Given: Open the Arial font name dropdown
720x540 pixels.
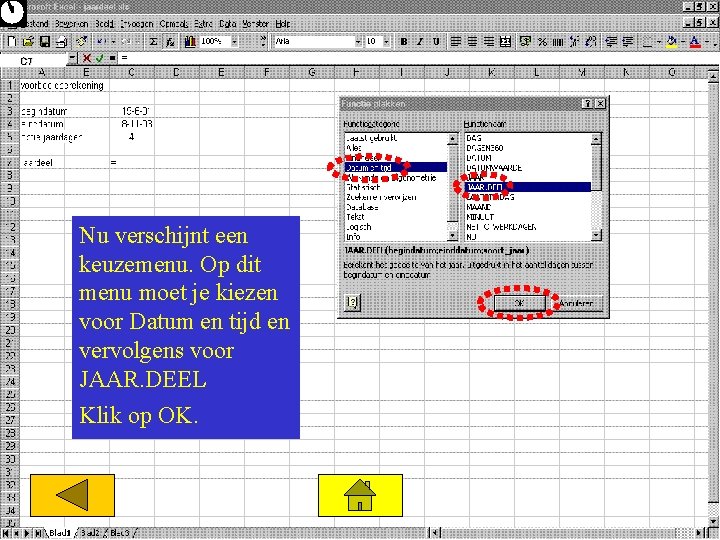Looking at the screenshot, I should (358, 42).
